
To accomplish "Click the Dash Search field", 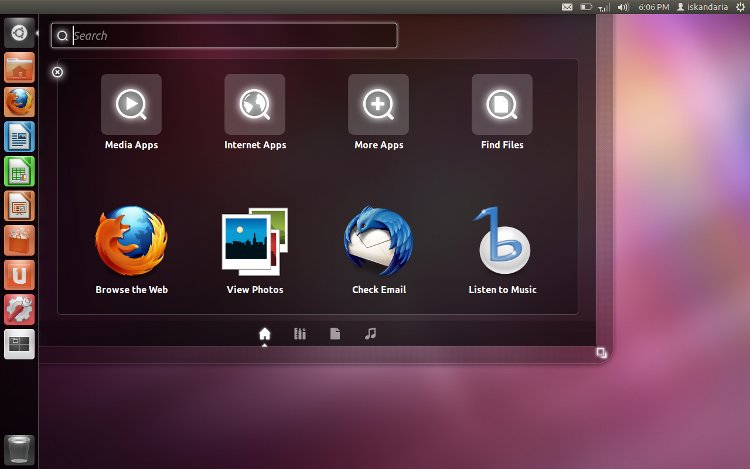I will point(224,35).
